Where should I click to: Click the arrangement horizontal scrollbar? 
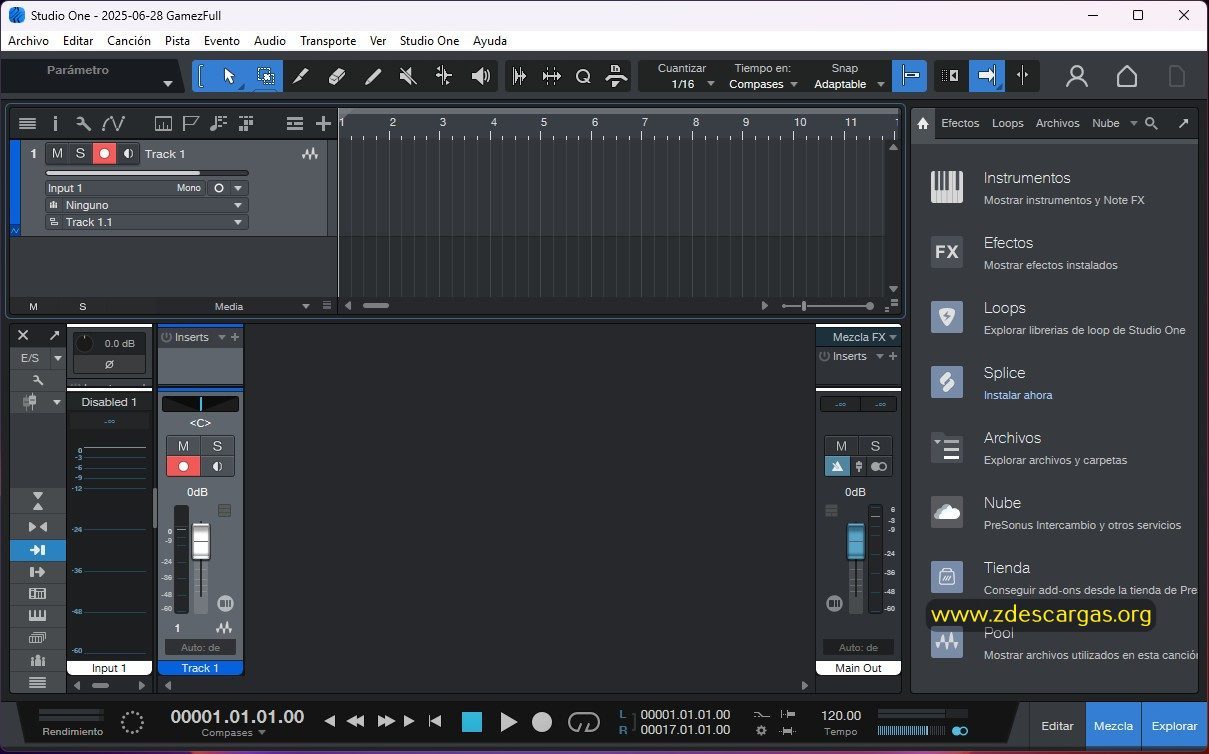click(376, 305)
